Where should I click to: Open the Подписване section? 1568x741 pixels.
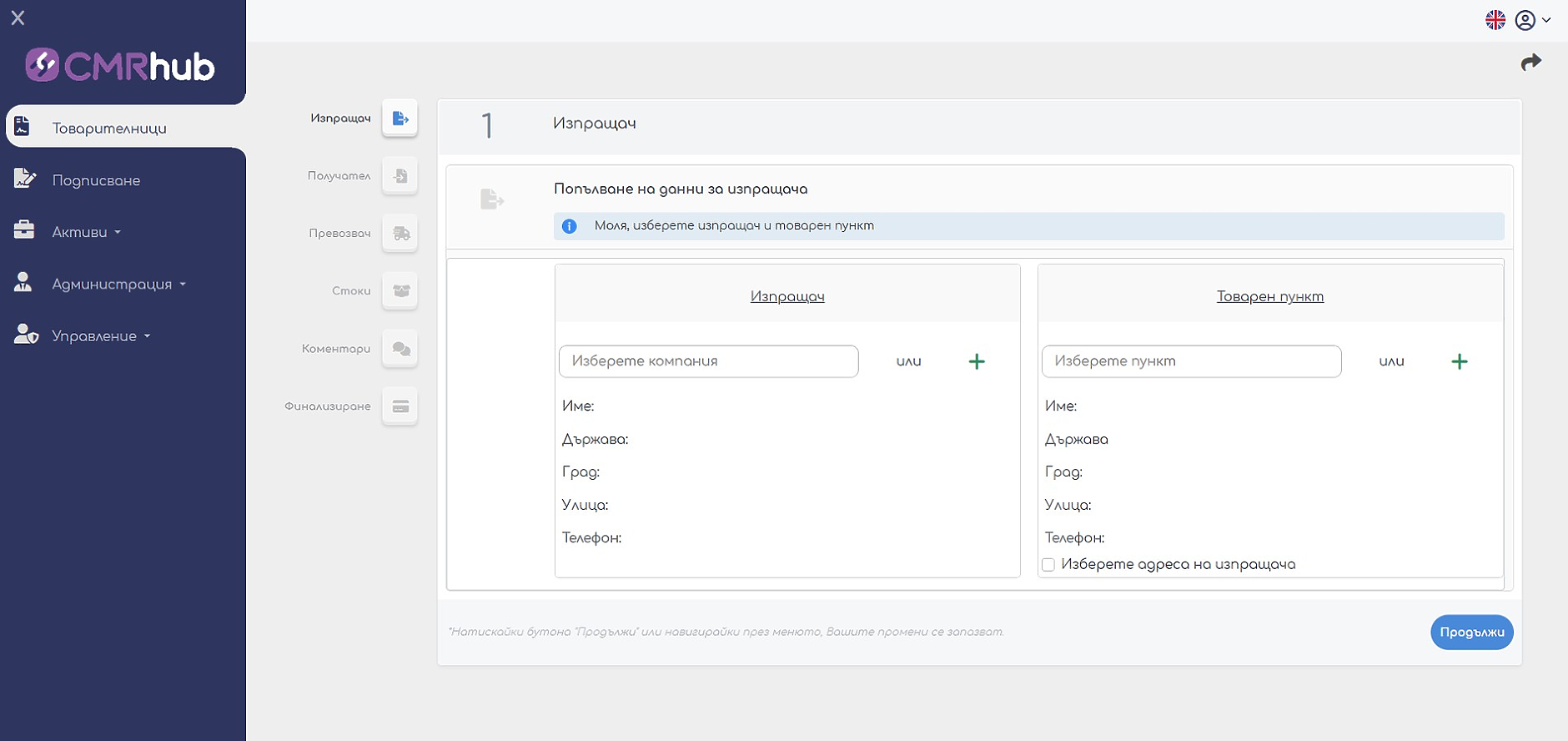[96, 180]
